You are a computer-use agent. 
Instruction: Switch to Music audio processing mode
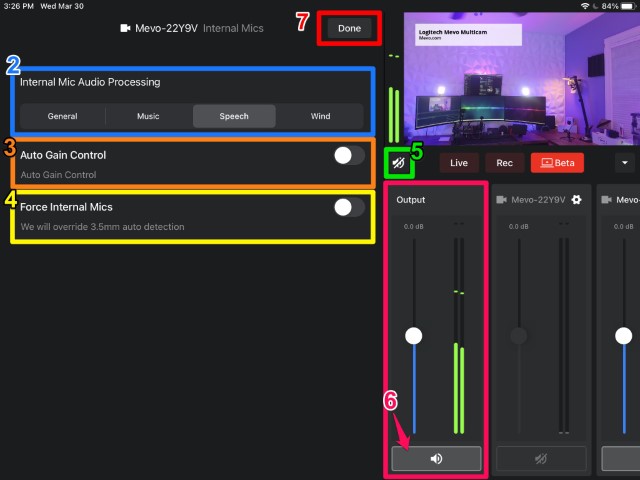148,116
